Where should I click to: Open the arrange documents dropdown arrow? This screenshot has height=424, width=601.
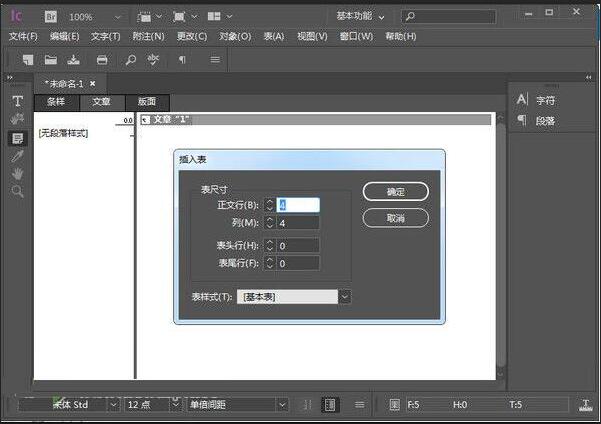pyautogui.click(x=229, y=16)
